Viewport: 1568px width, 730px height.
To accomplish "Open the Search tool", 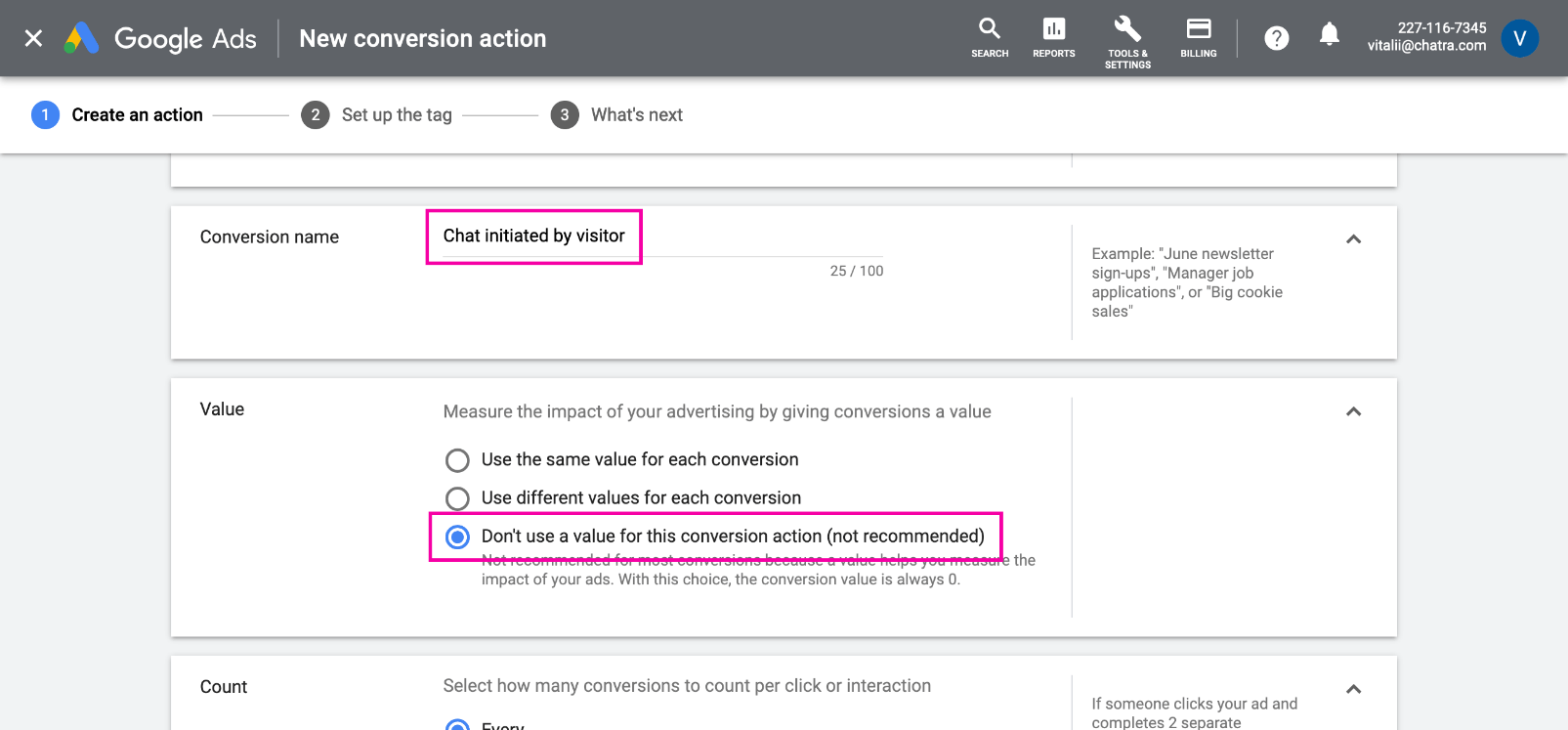I will pyautogui.click(x=990, y=37).
